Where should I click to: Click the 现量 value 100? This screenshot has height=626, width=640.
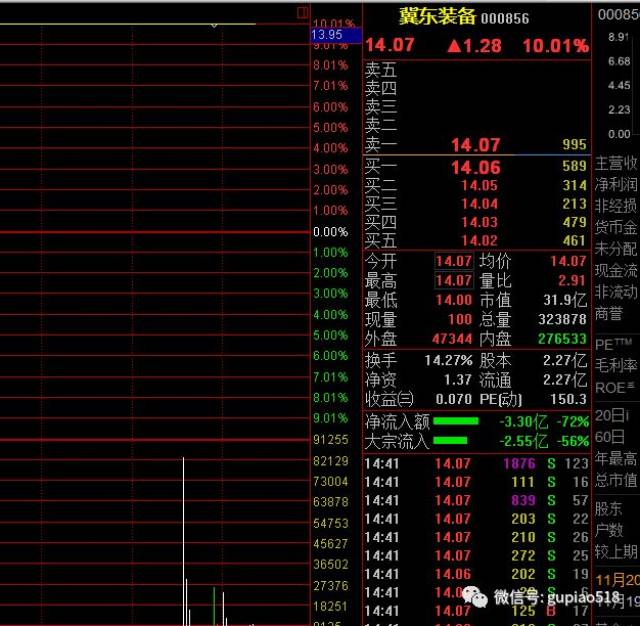[x=460, y=320]
